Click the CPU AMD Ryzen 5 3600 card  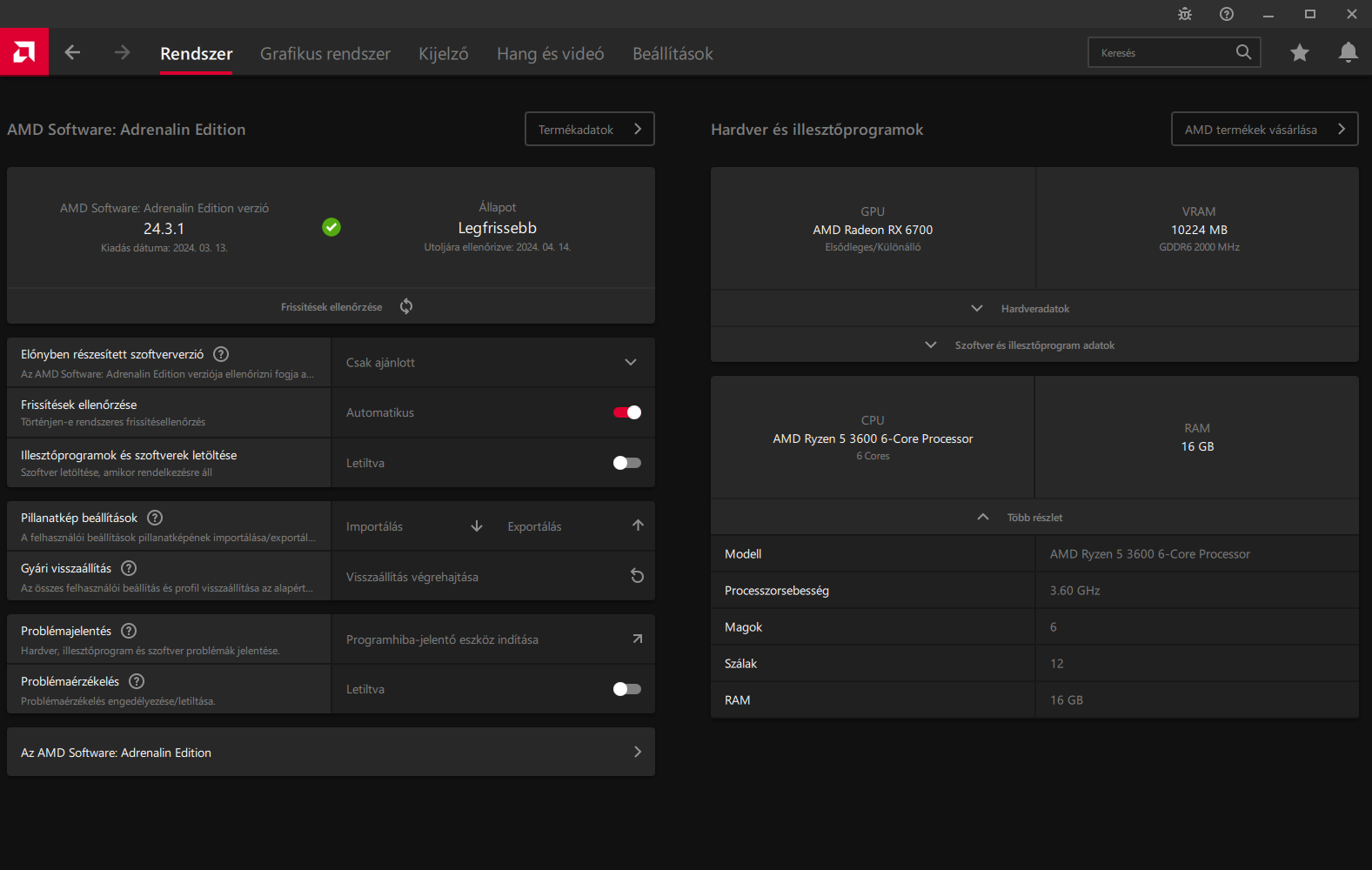(873, 438)
